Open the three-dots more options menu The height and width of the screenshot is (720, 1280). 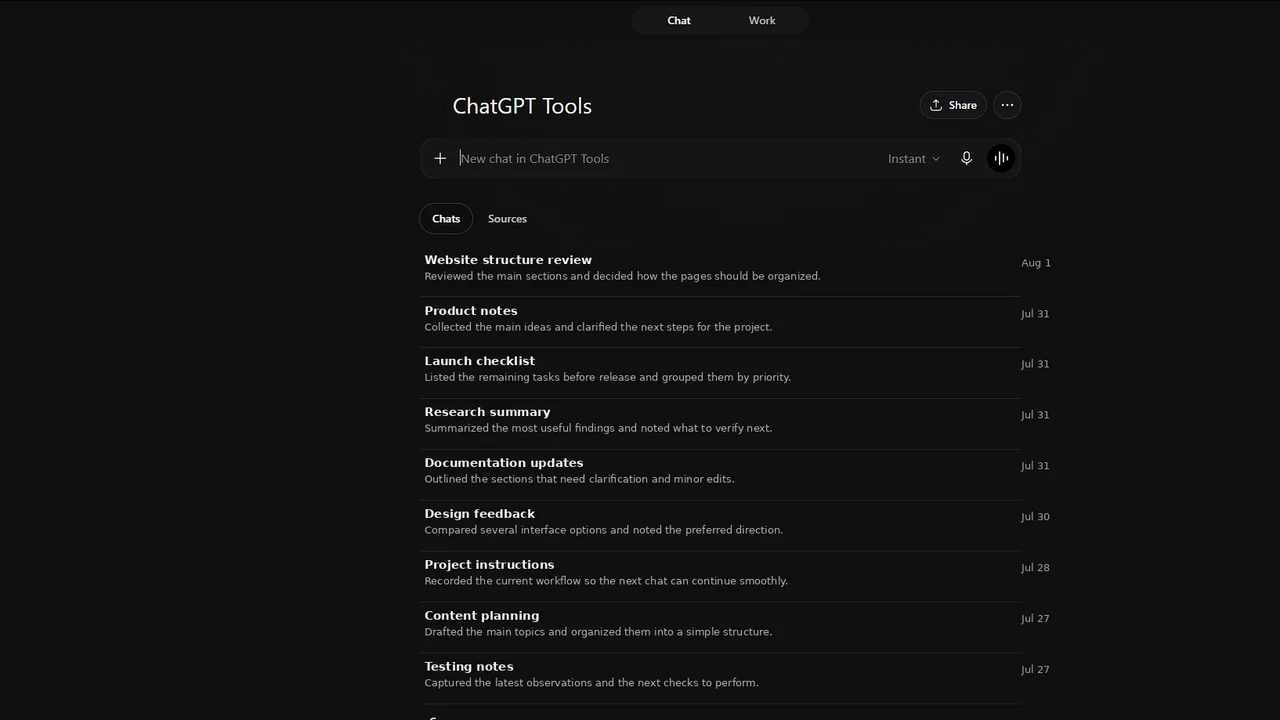click(1007, 105)
